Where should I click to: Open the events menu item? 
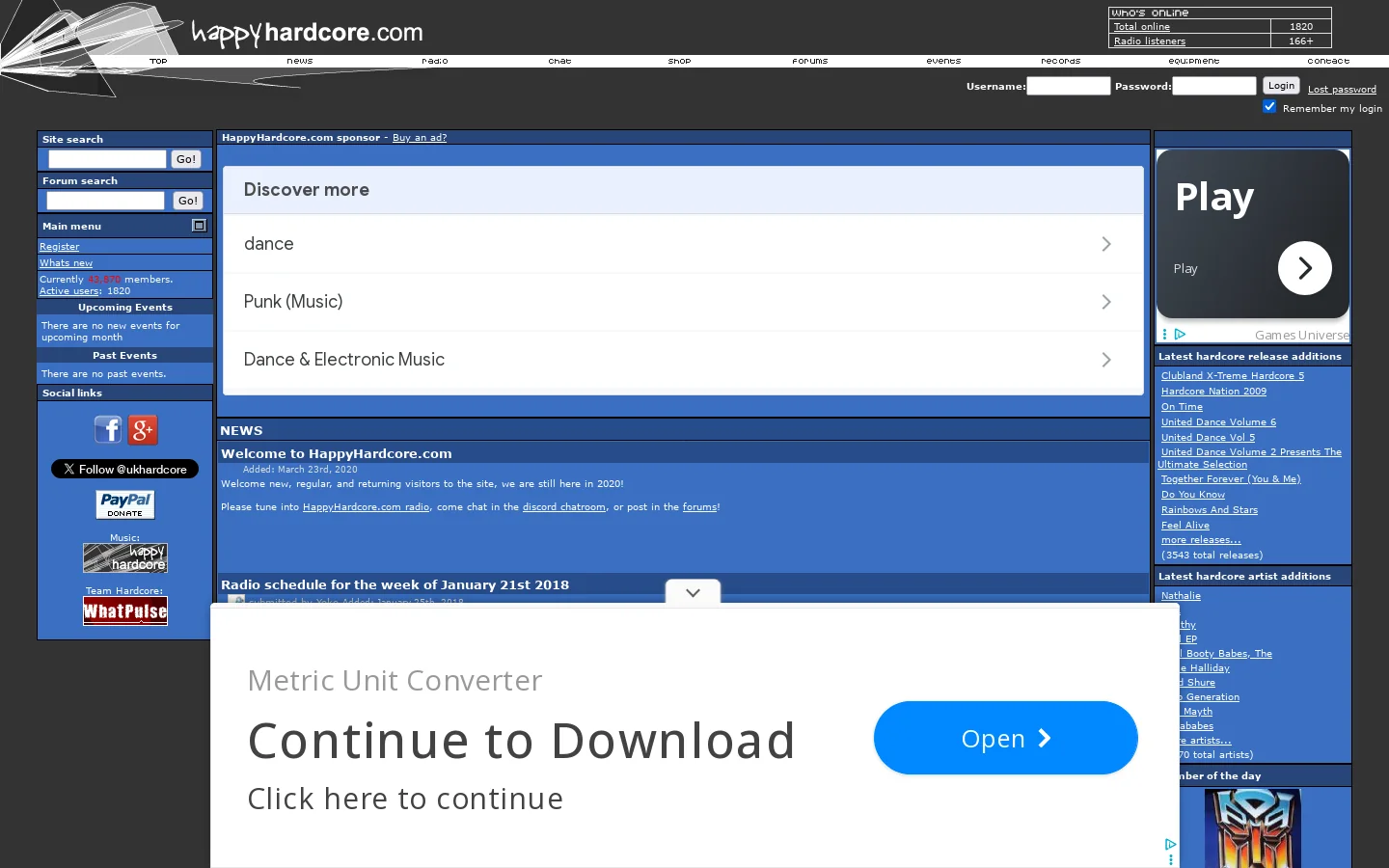(x=944, y=61)
